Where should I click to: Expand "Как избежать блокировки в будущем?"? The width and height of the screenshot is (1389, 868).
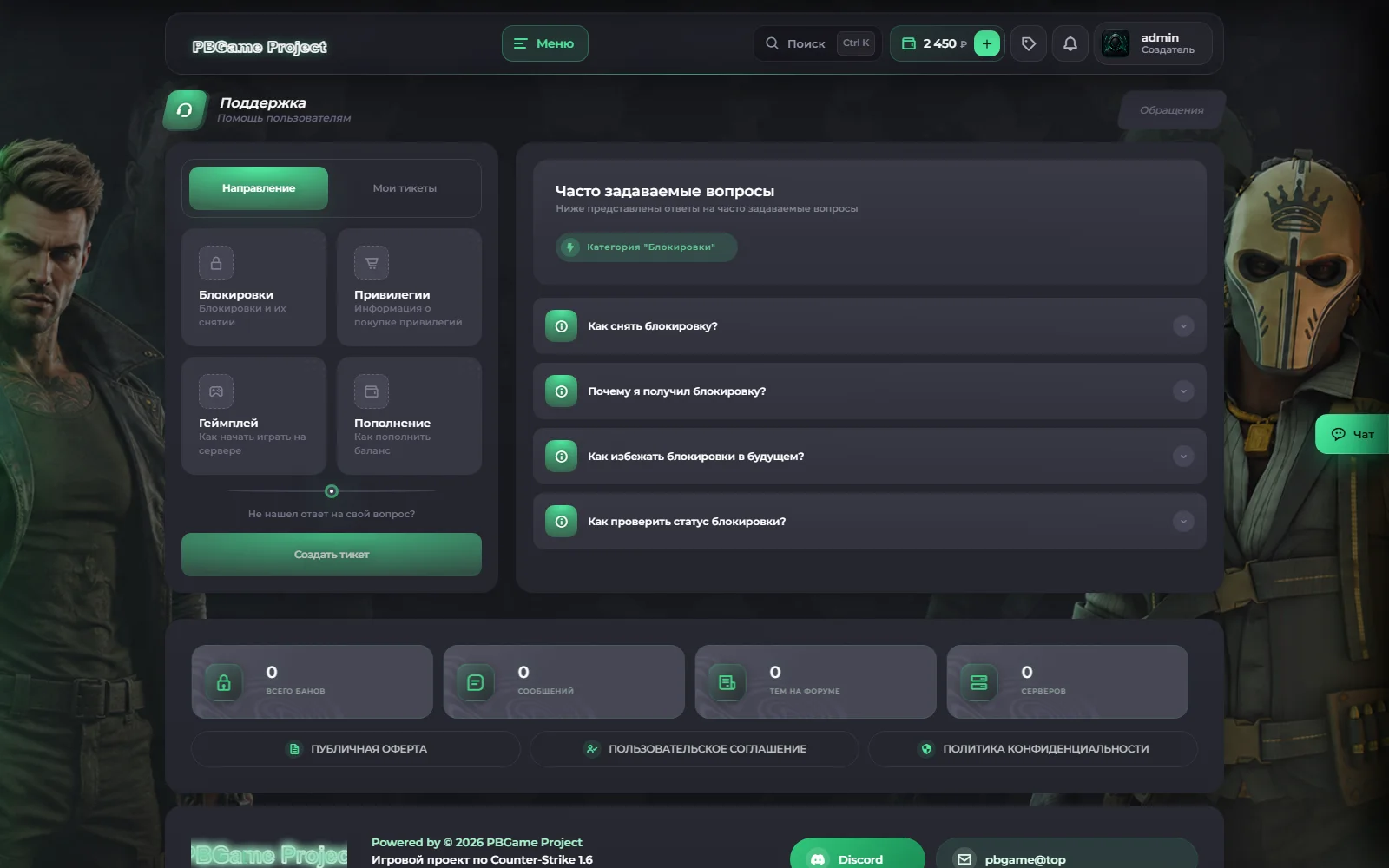(870, 457)
